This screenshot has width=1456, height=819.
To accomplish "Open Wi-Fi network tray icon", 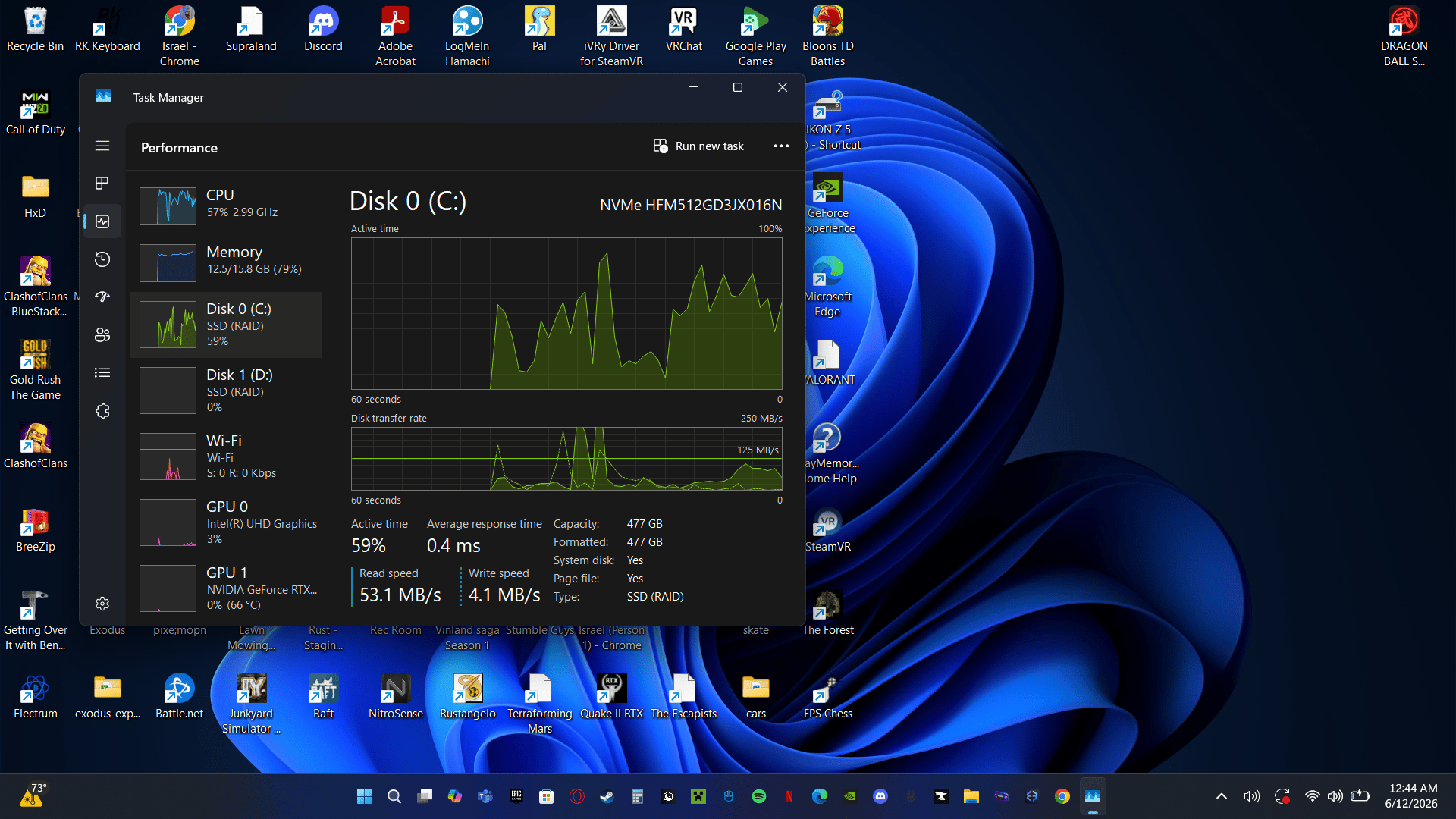I will click(x=1312, y=796).
